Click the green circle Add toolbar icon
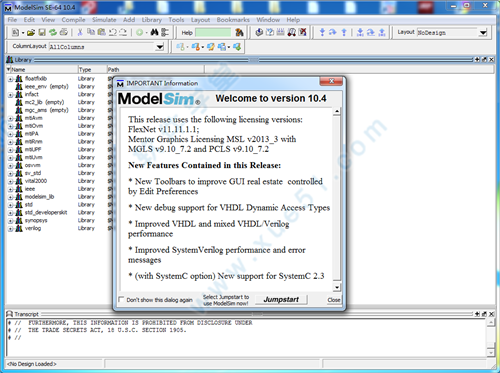 tap(140, 32)
